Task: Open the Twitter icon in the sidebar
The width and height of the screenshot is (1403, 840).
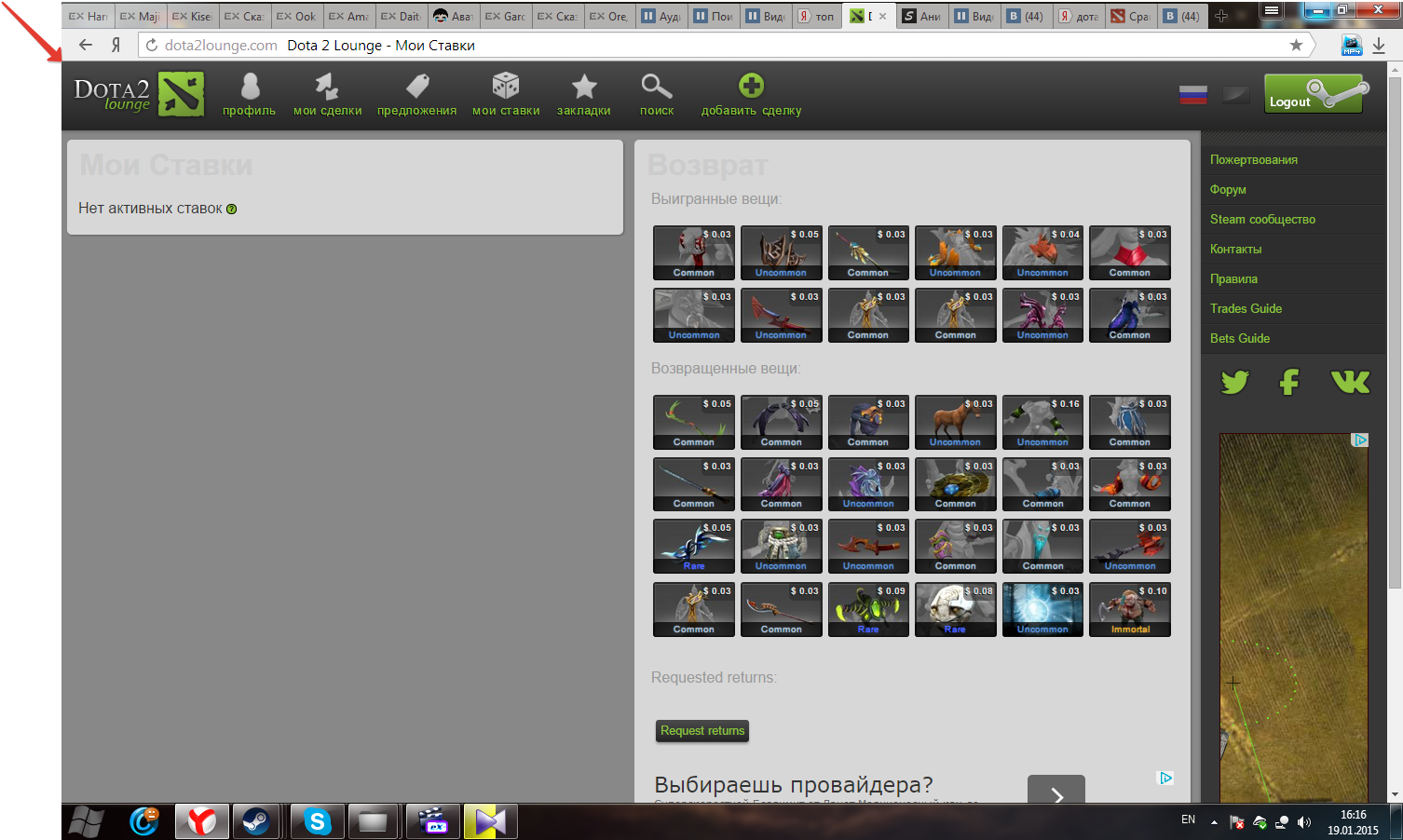Action: tap(1235, 382)
